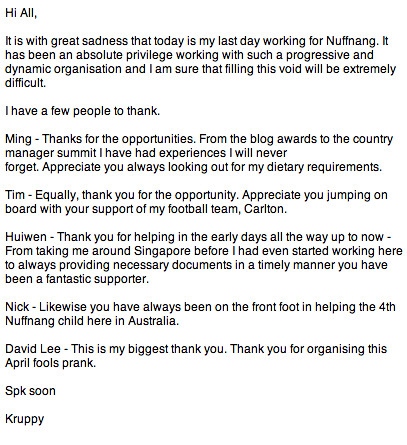The height and width of the screenshot is (445, 407).
Task: Click the name 'David Lee'
Action: [x=33, y=349]
